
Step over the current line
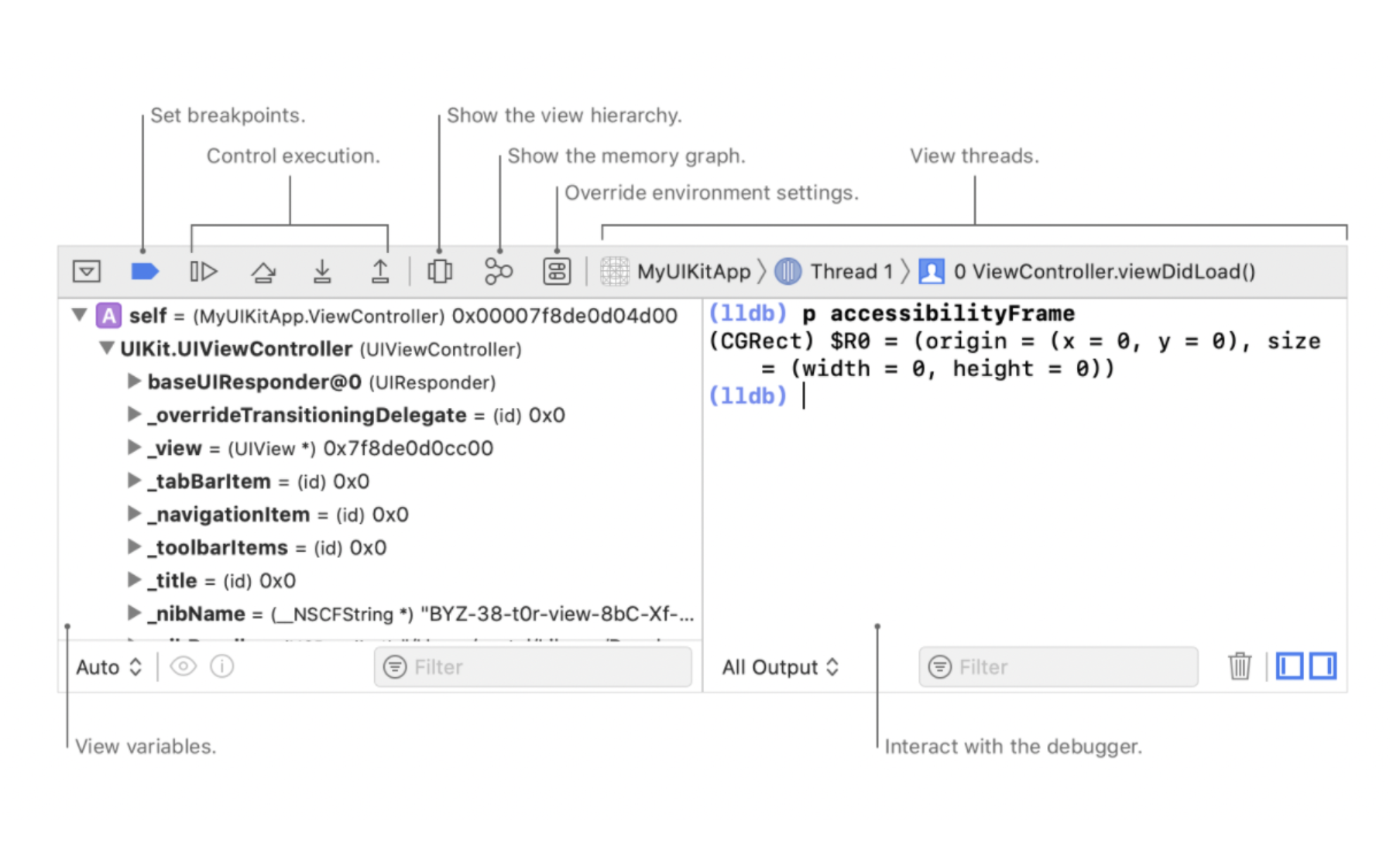click(x=263, y=272)
